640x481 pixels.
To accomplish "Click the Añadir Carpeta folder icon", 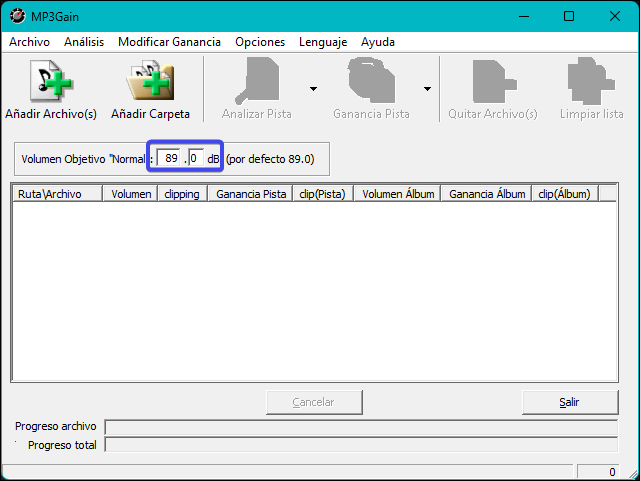I will click(x=150, y=81).
